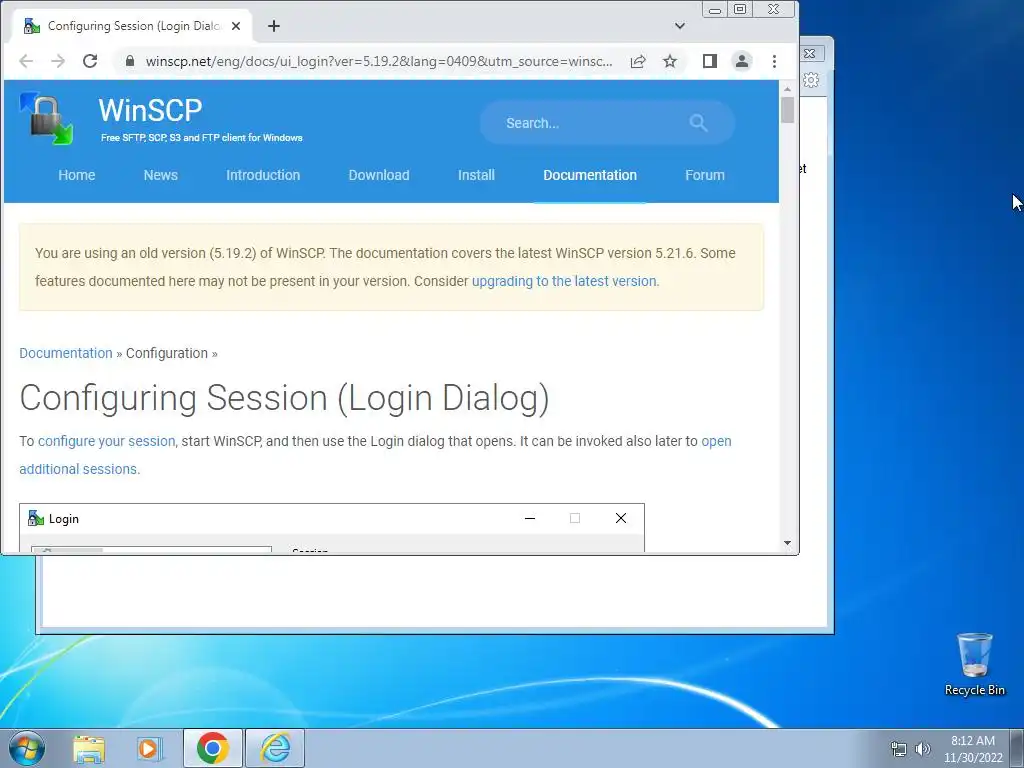This screenshot has width=1024, height=768.
Task: Click the site padlock icon in address bar
Action: (x=130, y=61)
